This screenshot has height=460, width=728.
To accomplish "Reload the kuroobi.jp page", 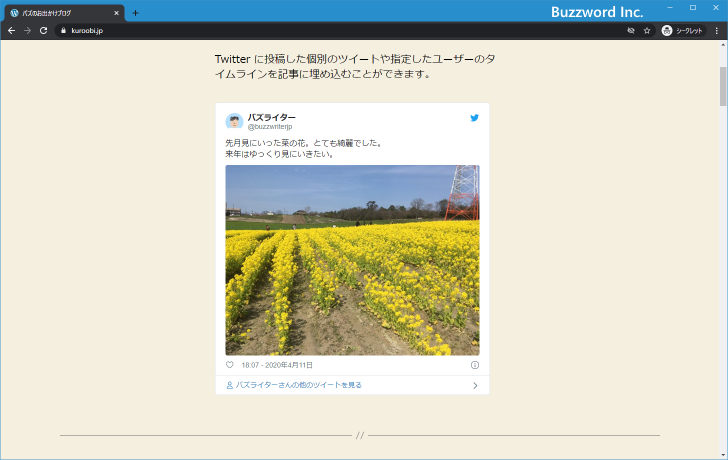I will [44, 31].
